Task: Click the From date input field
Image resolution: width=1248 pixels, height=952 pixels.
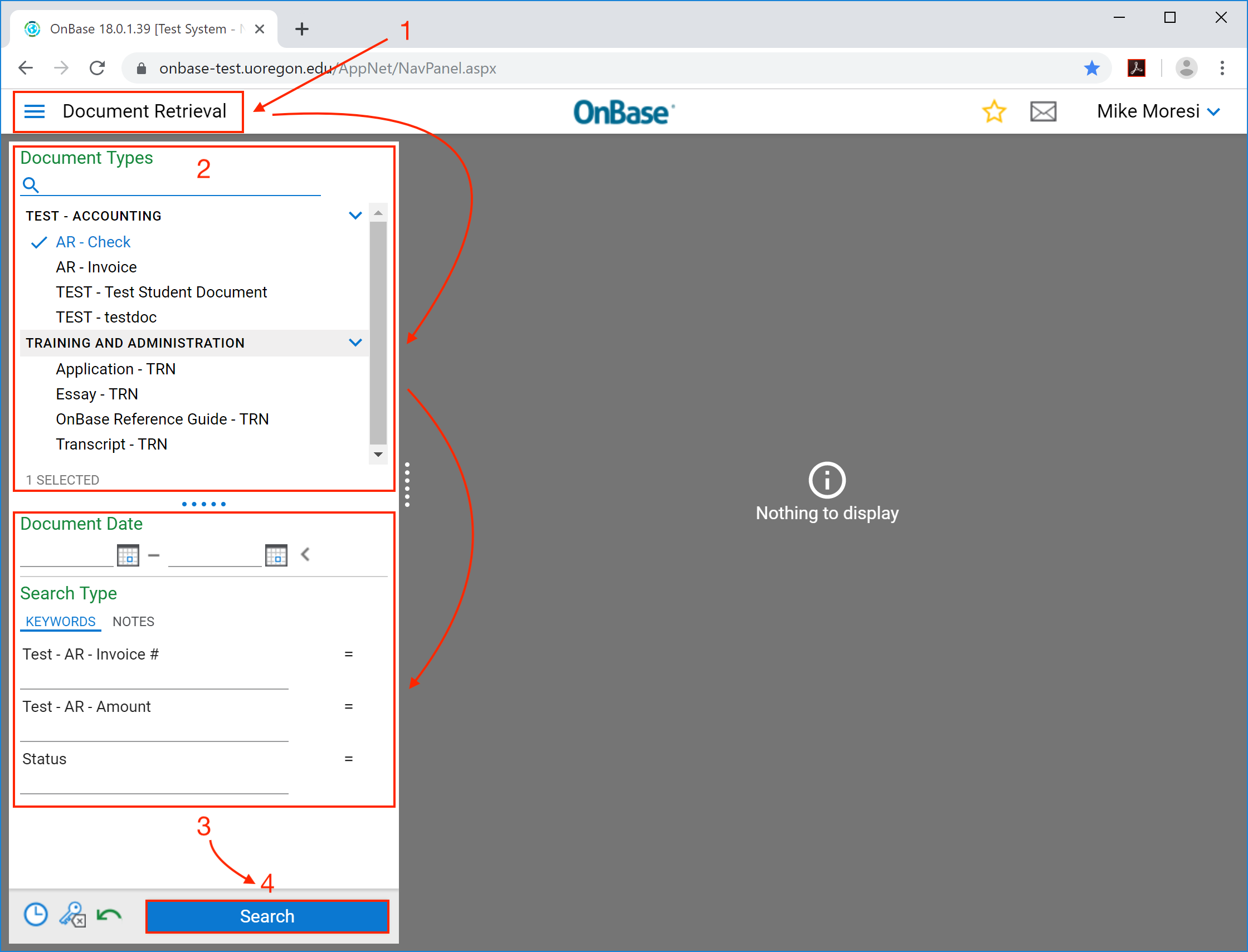Action: pos(67,555)
